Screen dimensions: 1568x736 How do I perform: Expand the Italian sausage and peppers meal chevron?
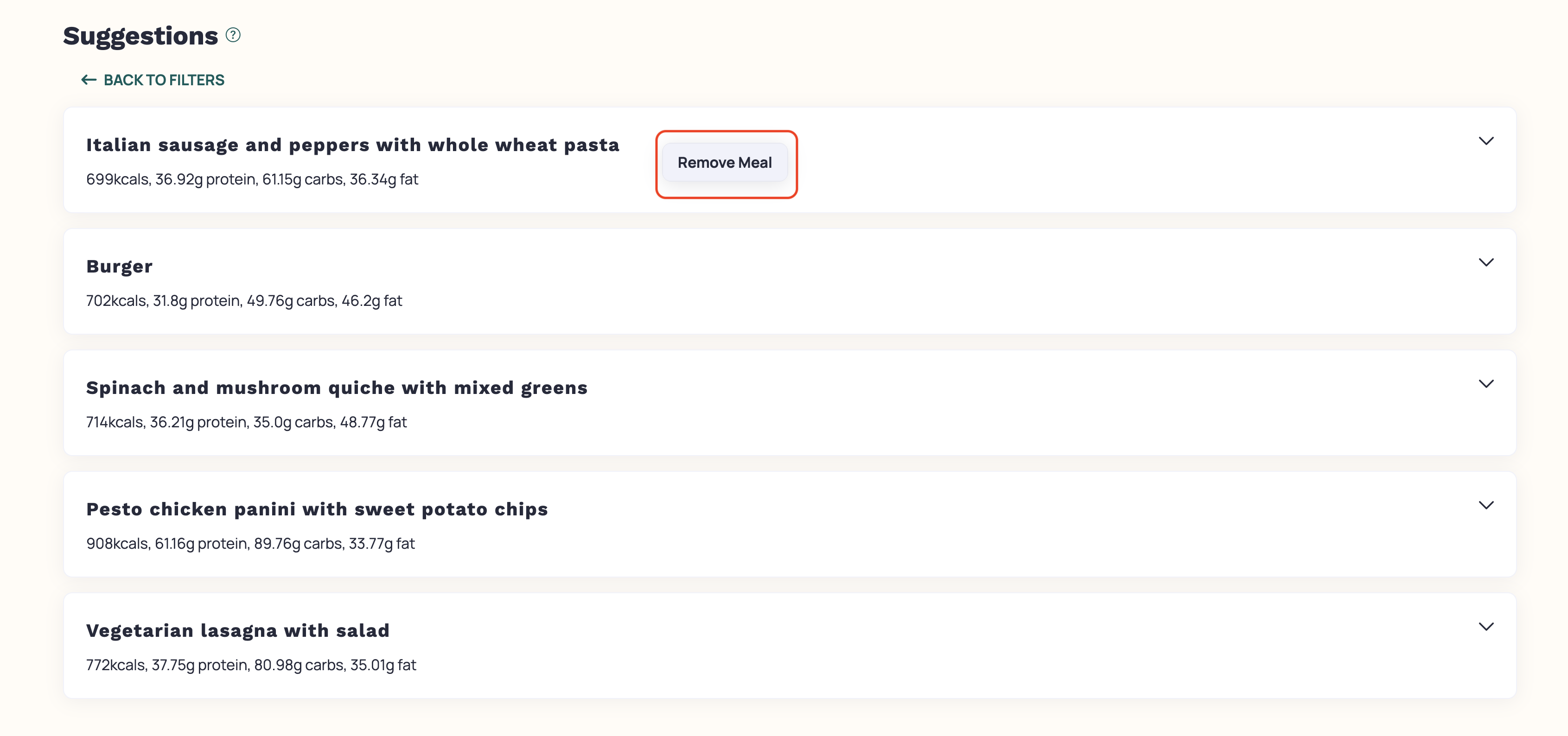(x=1486, y=141)
